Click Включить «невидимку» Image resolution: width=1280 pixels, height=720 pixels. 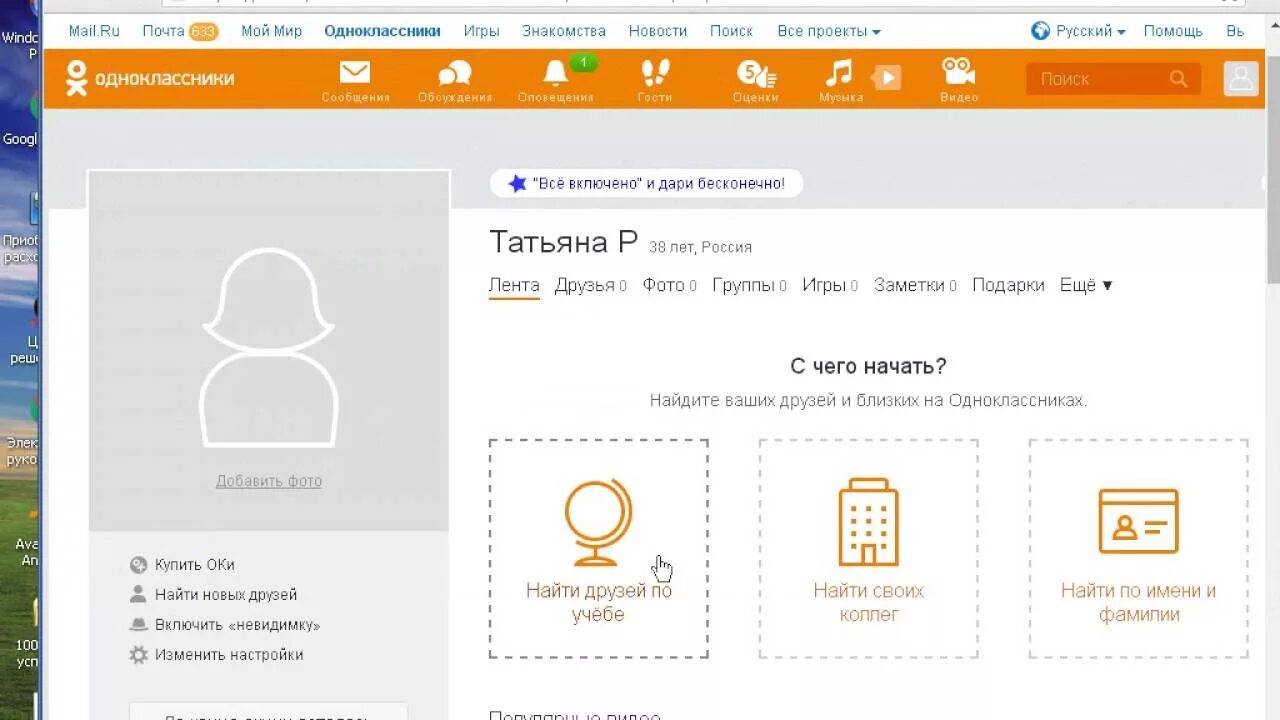[x=238, y=625]
